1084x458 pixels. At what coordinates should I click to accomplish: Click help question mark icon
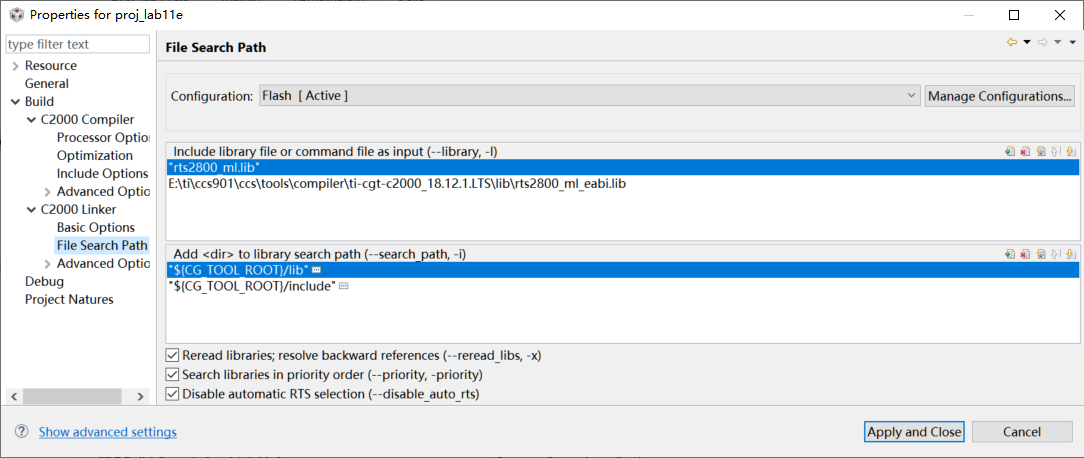click(x=21, y=431)
